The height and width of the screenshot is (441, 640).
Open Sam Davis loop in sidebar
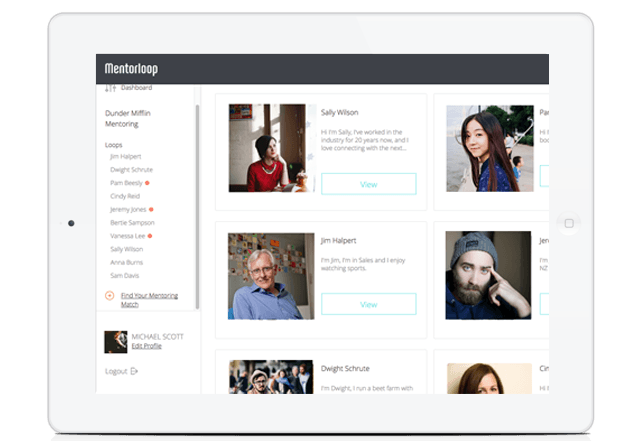pos(124,276)
